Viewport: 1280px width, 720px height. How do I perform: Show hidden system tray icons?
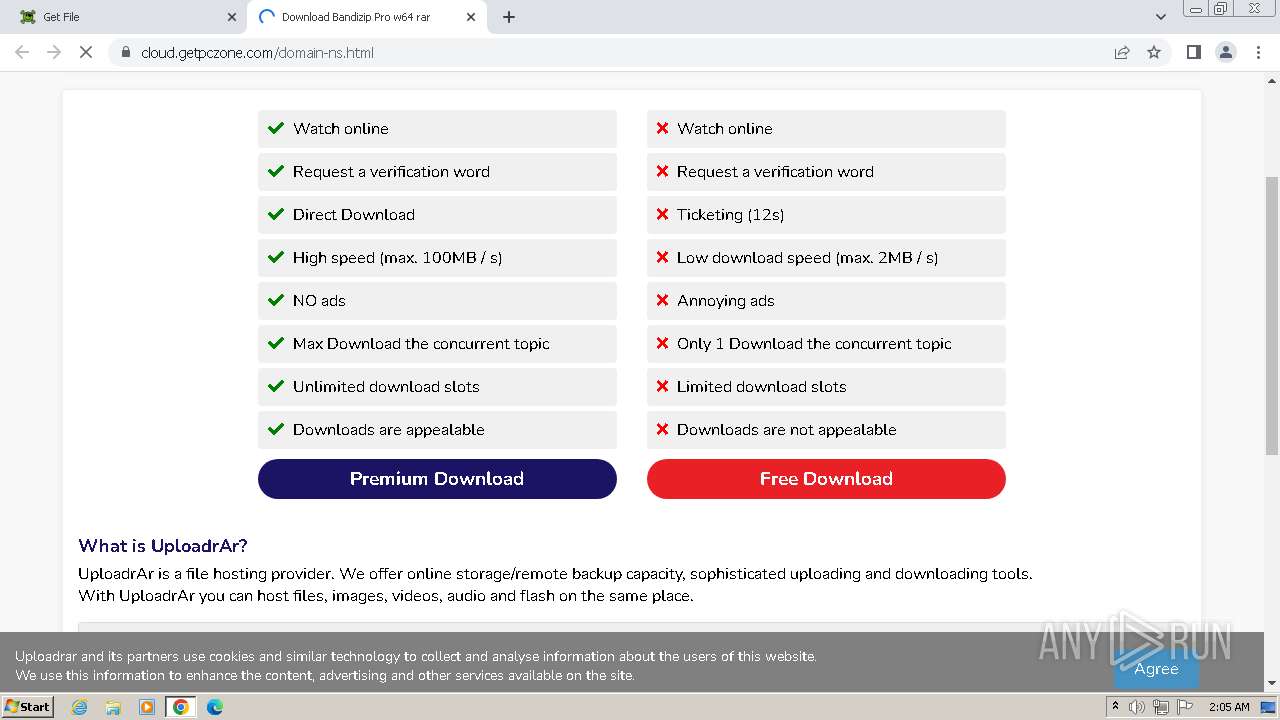pyautogui.click(x=1115, y=707)
